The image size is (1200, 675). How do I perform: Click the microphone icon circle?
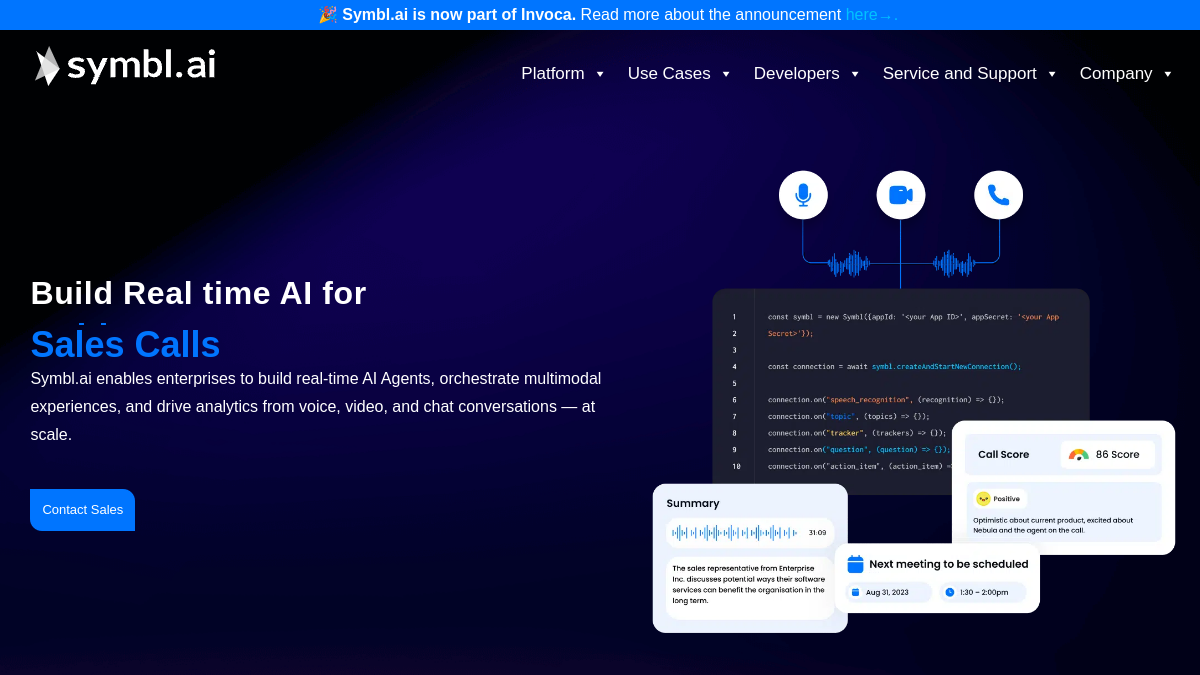pos(803,195)
